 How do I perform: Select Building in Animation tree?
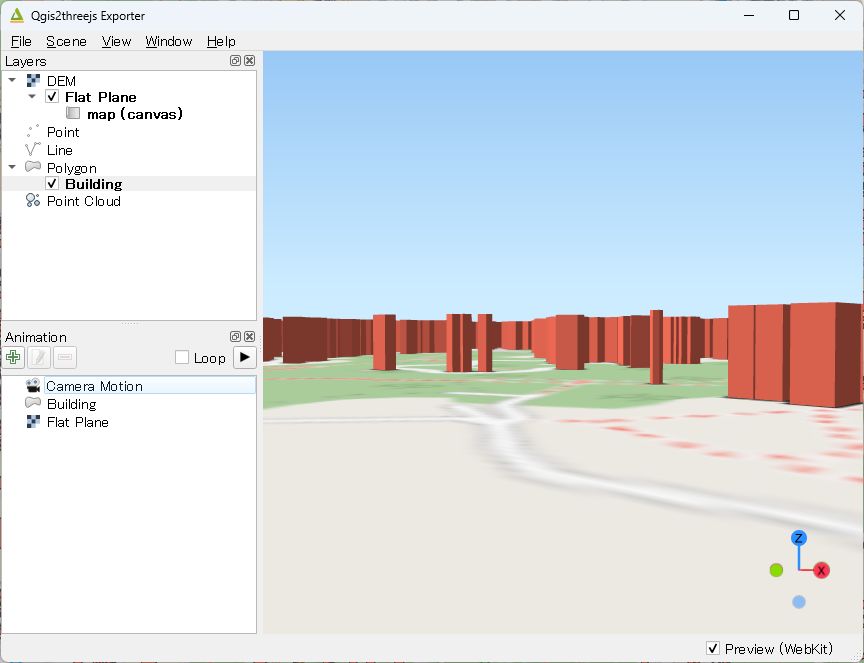coord(72,404)
